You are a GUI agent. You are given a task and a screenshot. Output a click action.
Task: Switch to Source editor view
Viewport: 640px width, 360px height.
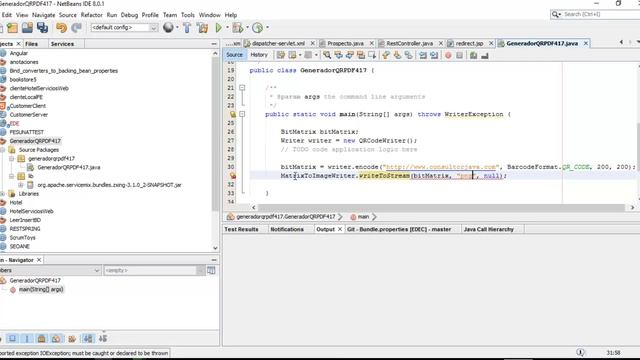point(234,55)
